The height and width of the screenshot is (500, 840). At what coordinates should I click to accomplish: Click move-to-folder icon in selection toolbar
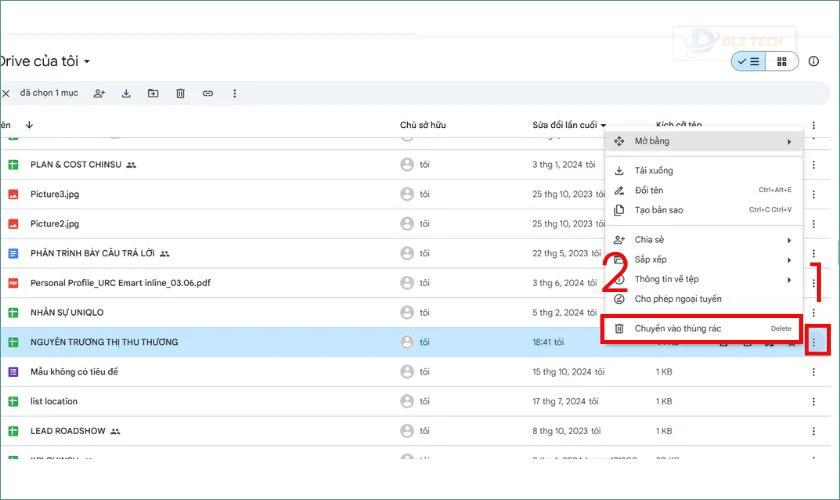click(153, 93)
